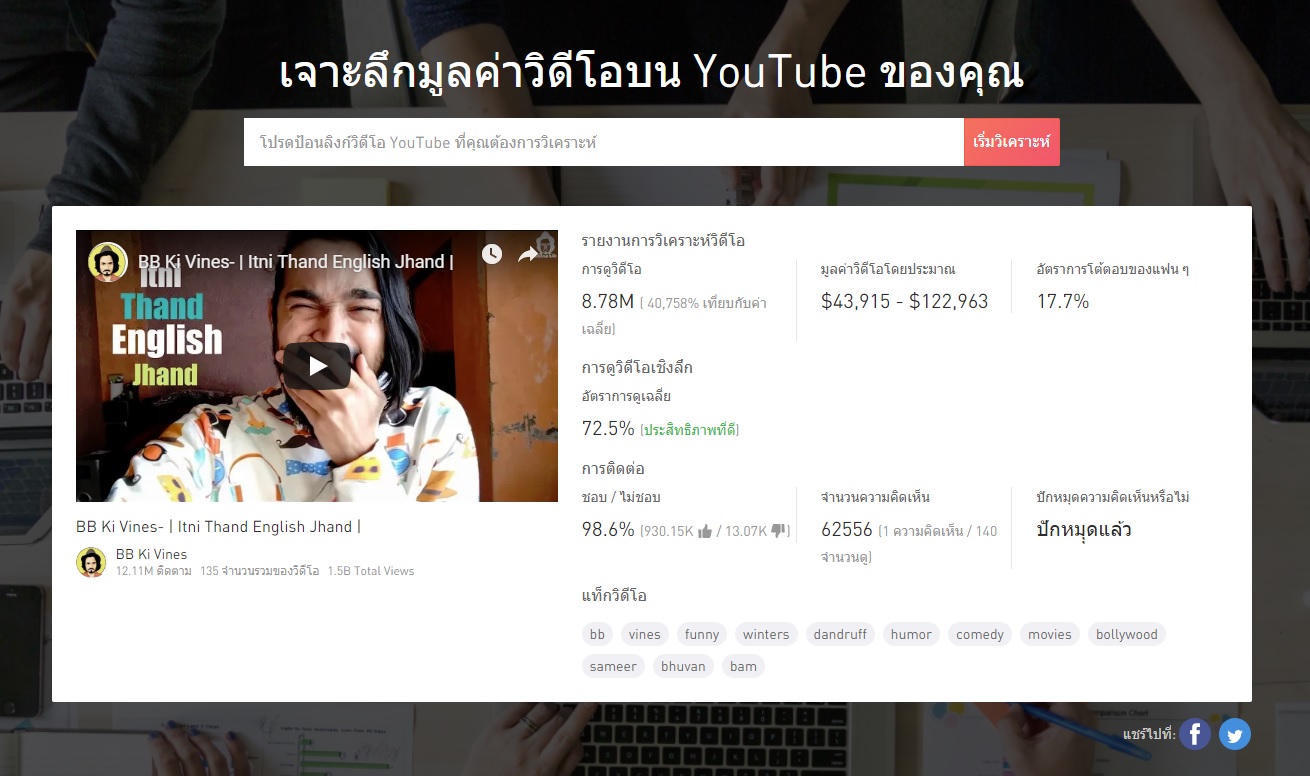Click the video title in player header
The width and height of the screenshot is (1310, 776).
coord(296,262)
